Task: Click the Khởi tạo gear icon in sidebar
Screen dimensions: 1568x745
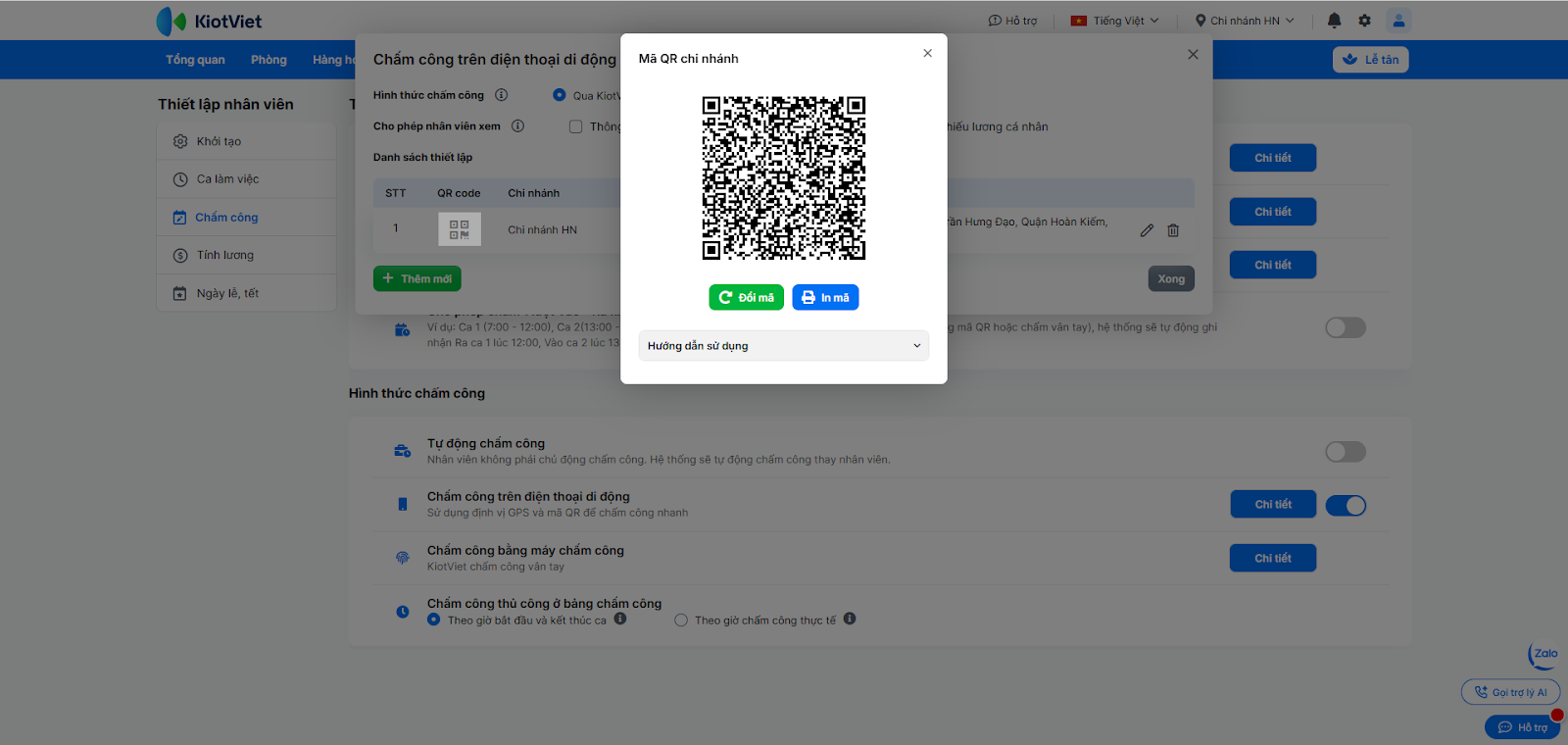Action: pos(180,141)
